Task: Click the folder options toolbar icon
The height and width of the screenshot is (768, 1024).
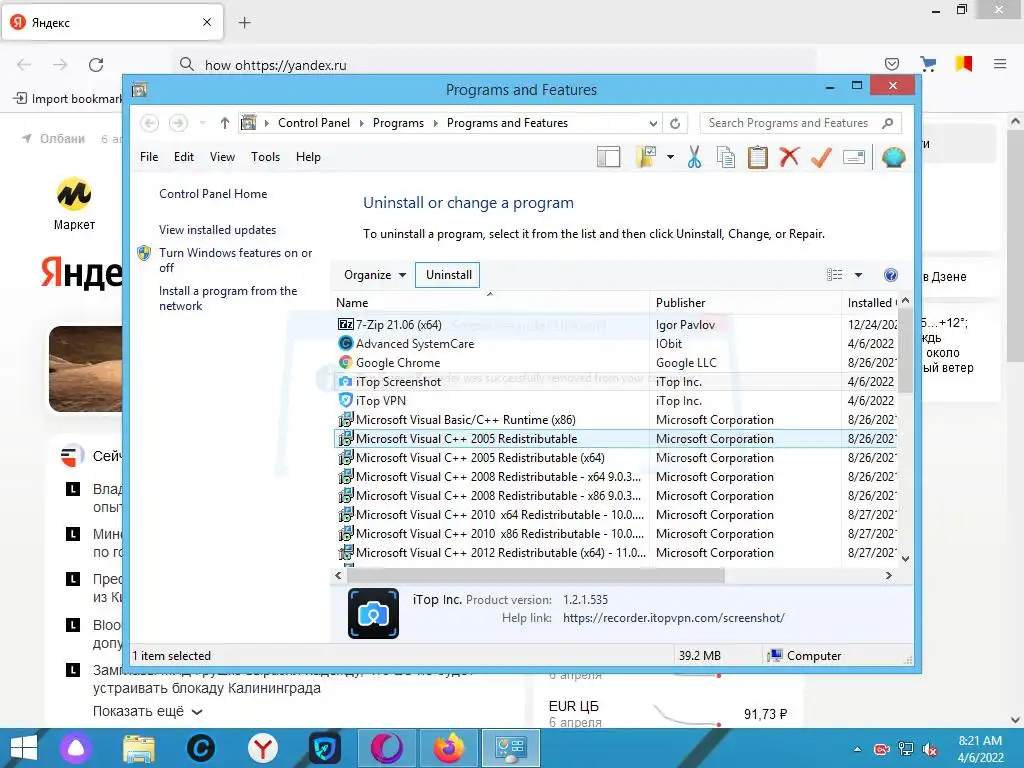Action: (x=645, y=157)
